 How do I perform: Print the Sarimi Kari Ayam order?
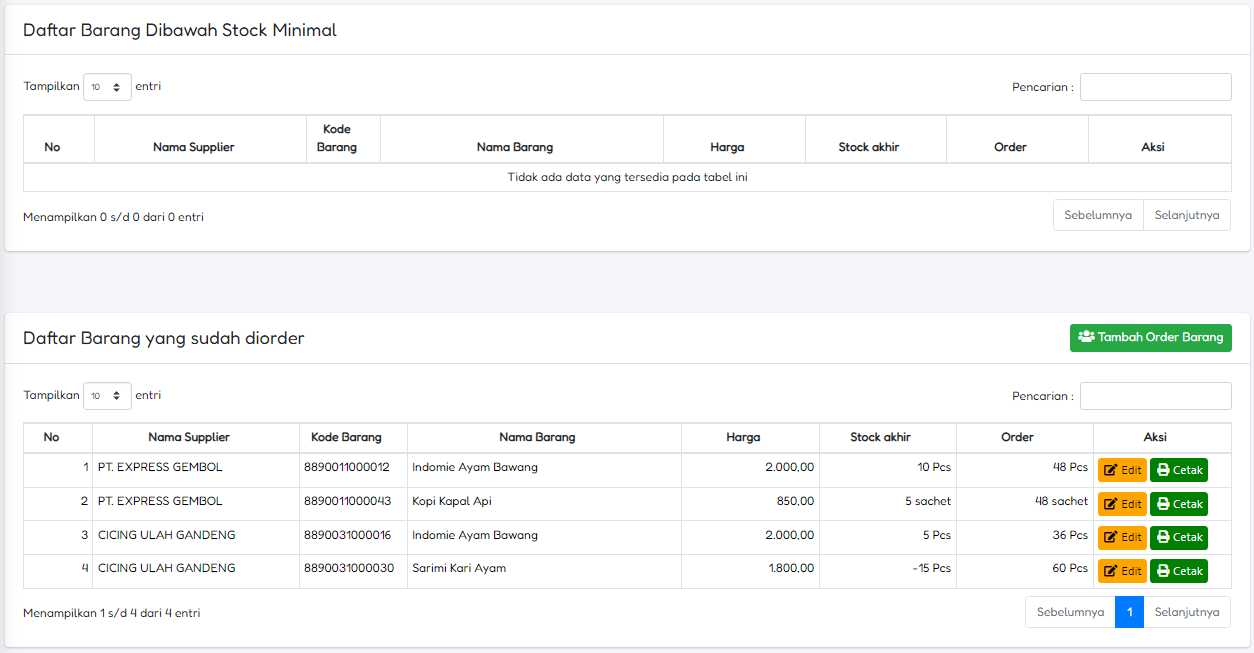click(x=1179, y=571)
